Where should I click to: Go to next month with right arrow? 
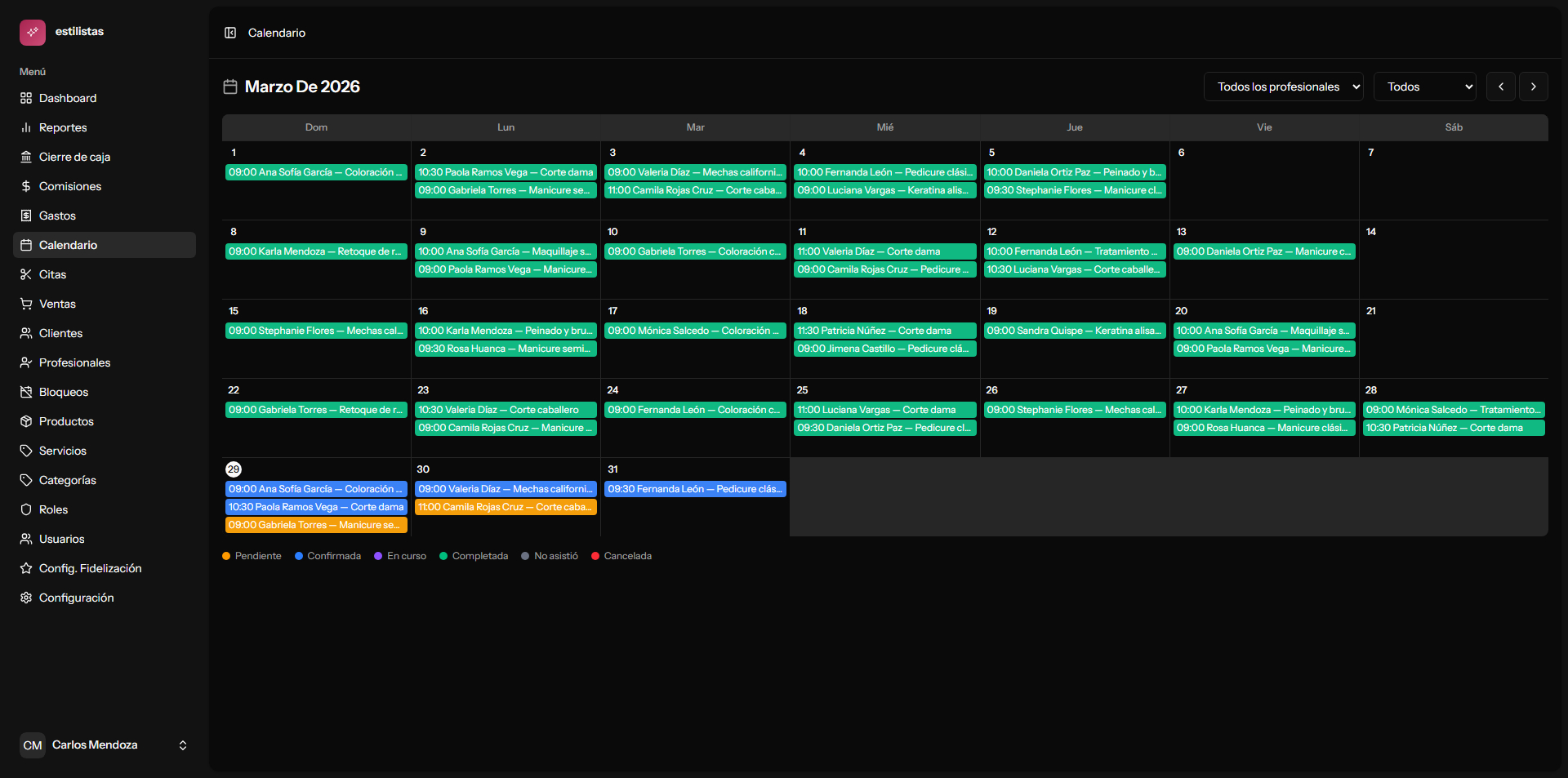[1533, 87]
